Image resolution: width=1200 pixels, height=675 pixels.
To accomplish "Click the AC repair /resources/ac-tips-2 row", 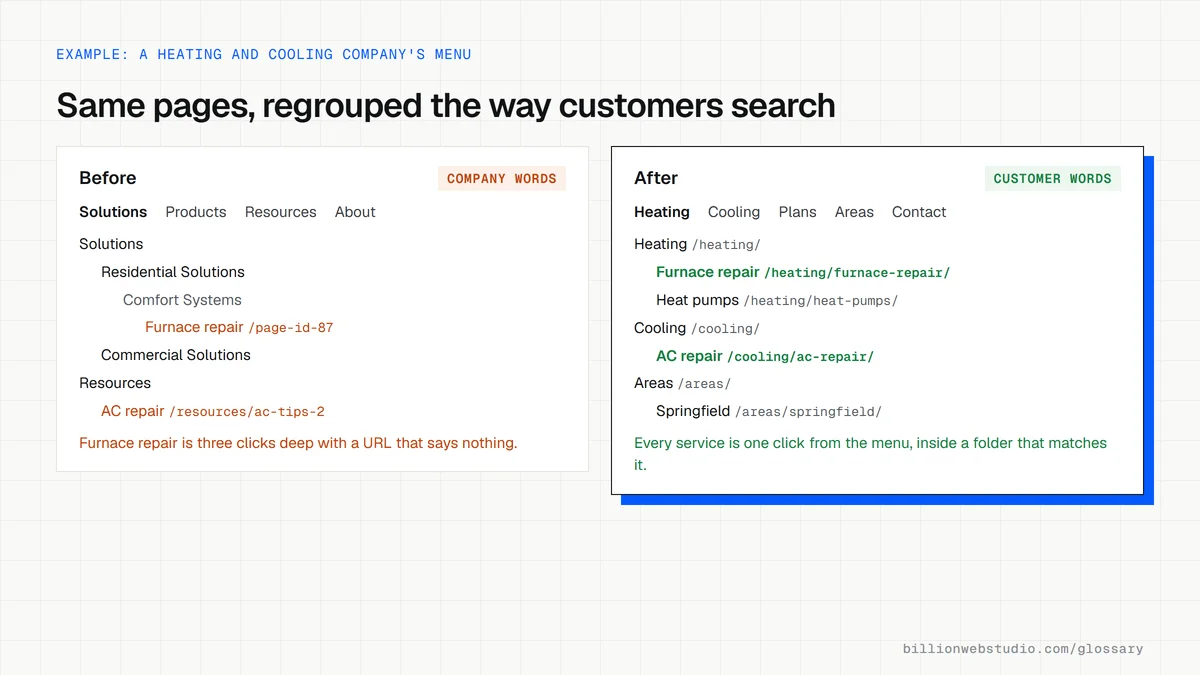I will pos(213,411).
